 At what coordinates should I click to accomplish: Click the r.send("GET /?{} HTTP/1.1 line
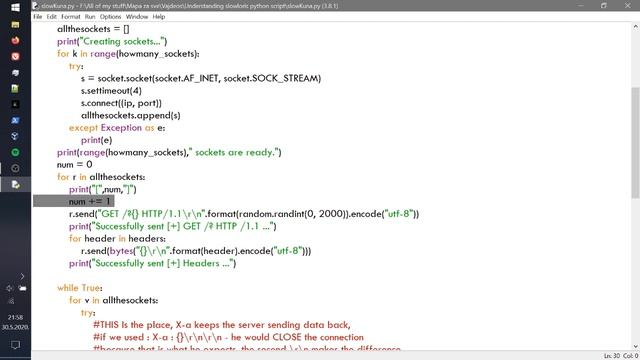click(244, 214)
